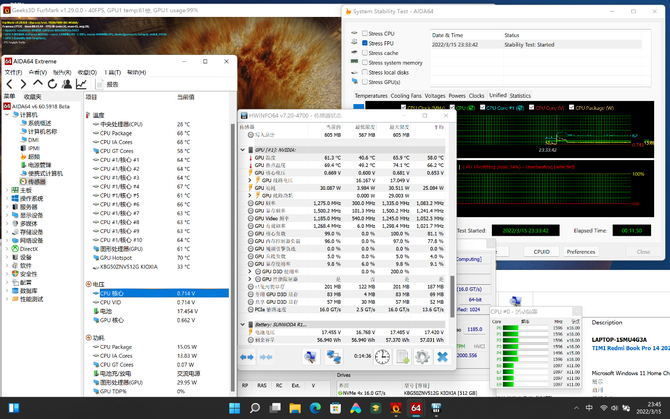This screenshot has height=419, width=670.
Task: Expand the 性能测试 tree node
Action: point(5,299)
